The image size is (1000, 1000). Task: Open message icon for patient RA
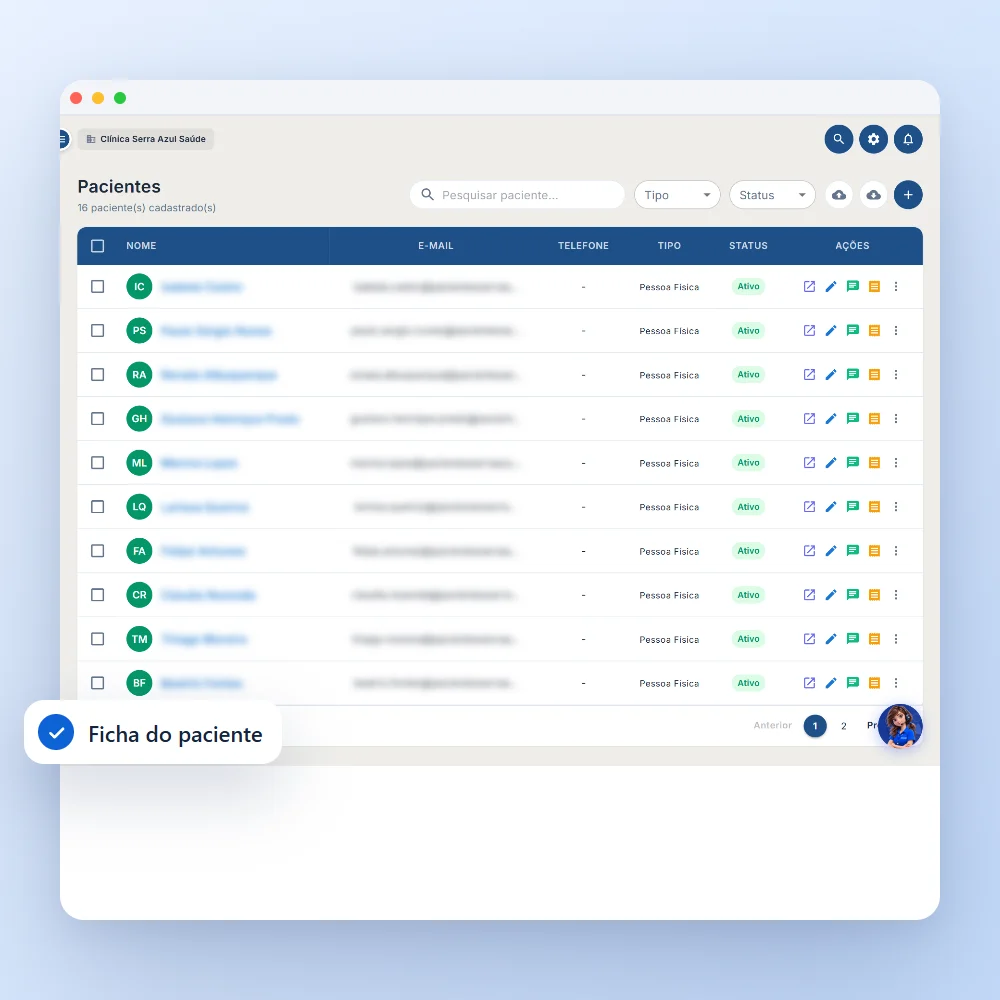[x=853, y=375]
